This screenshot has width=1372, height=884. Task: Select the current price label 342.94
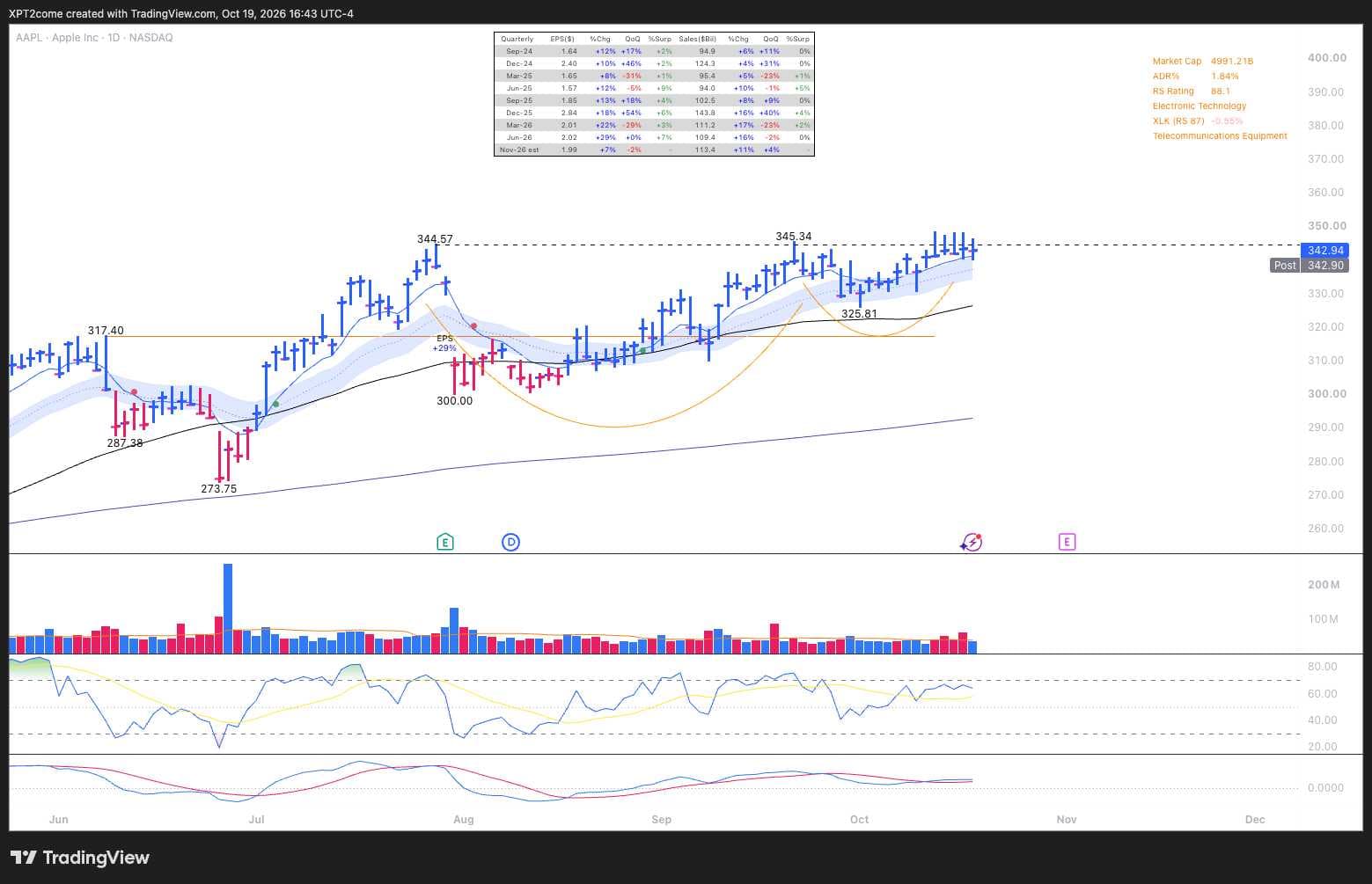pyautogui.click(x=1325, y=251)
